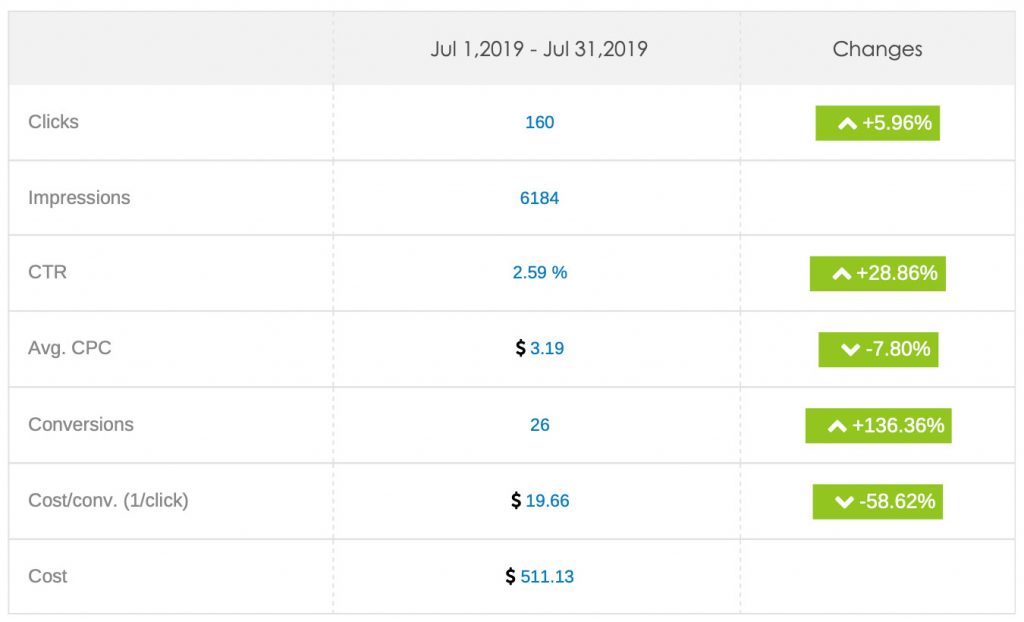Click the dollar sign beside 19.66
The height and width of the screenshot is (622, 1024).
pos(516,501)
